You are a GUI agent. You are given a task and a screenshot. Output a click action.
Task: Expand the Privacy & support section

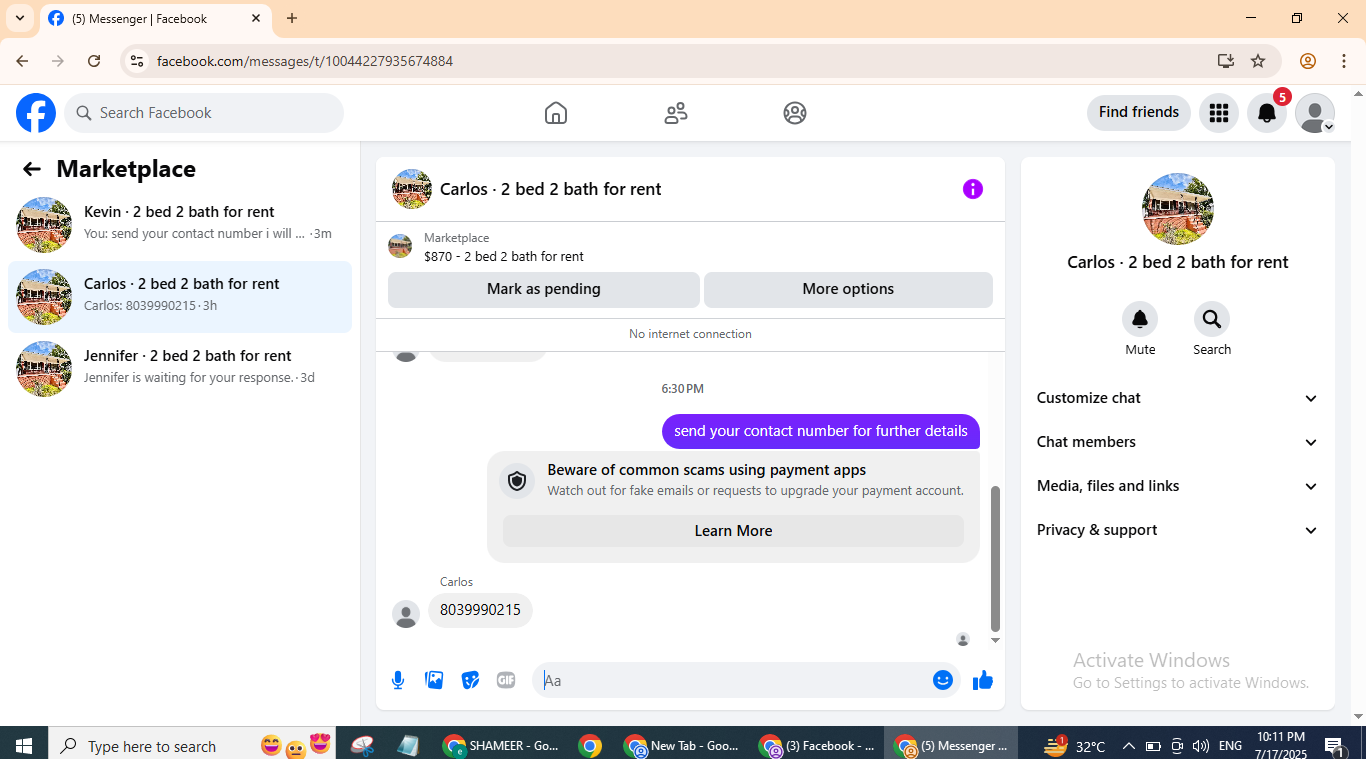pyautogui.click(x=1178, y=530)
